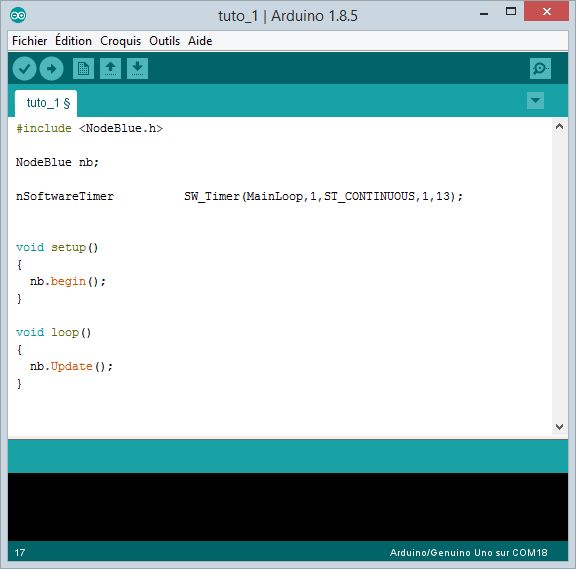Screen dimensions: 576x569
Task: Open the Aide menu
Action: 200,41
